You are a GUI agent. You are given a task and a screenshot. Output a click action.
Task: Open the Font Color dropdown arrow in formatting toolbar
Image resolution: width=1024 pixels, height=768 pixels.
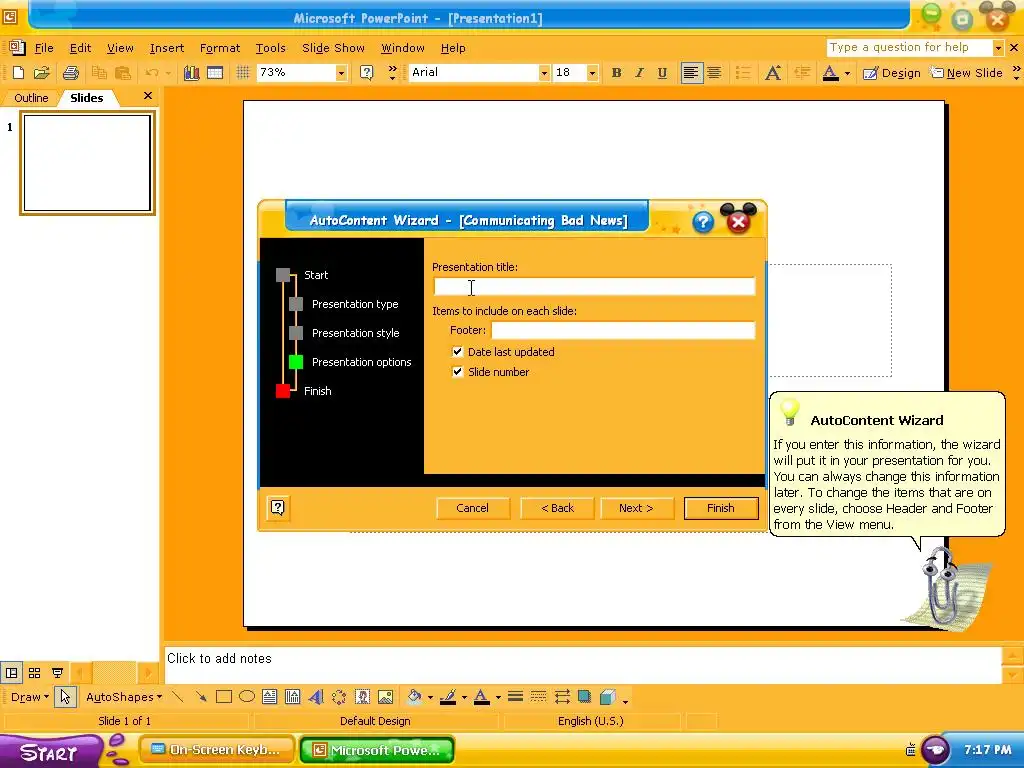coord(847,73)
